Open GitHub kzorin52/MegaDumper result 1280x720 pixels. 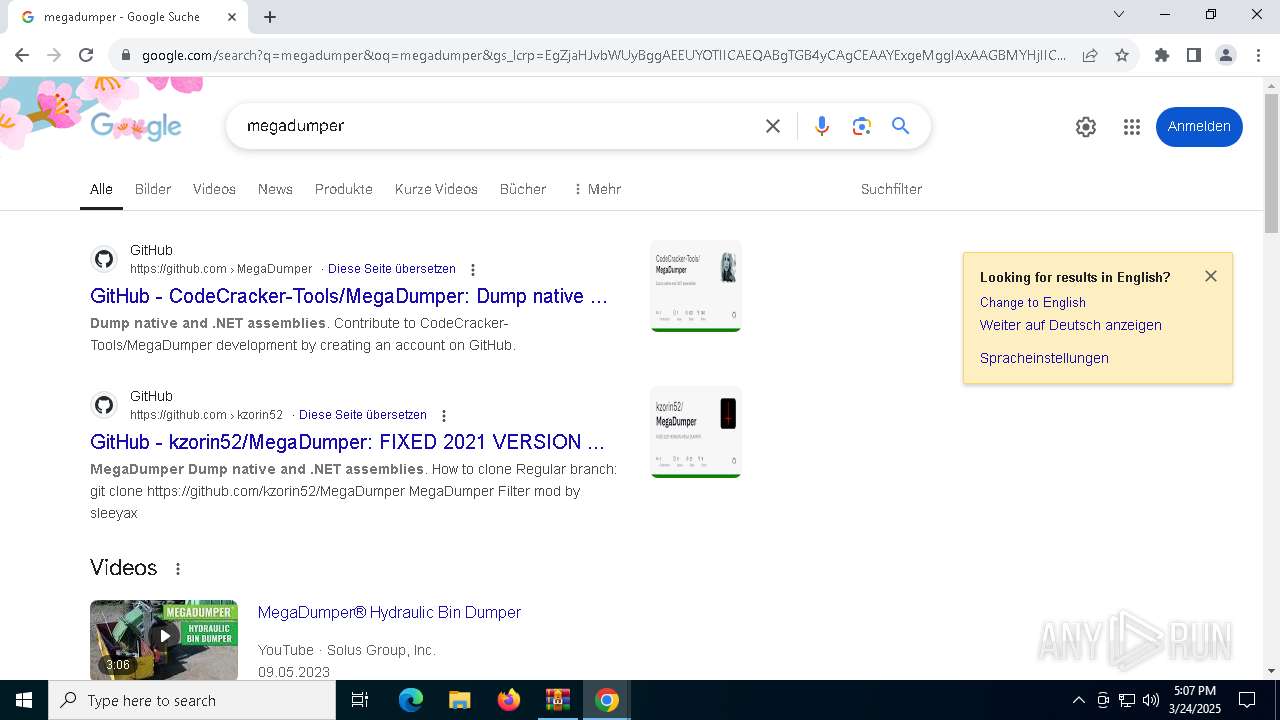347,442
